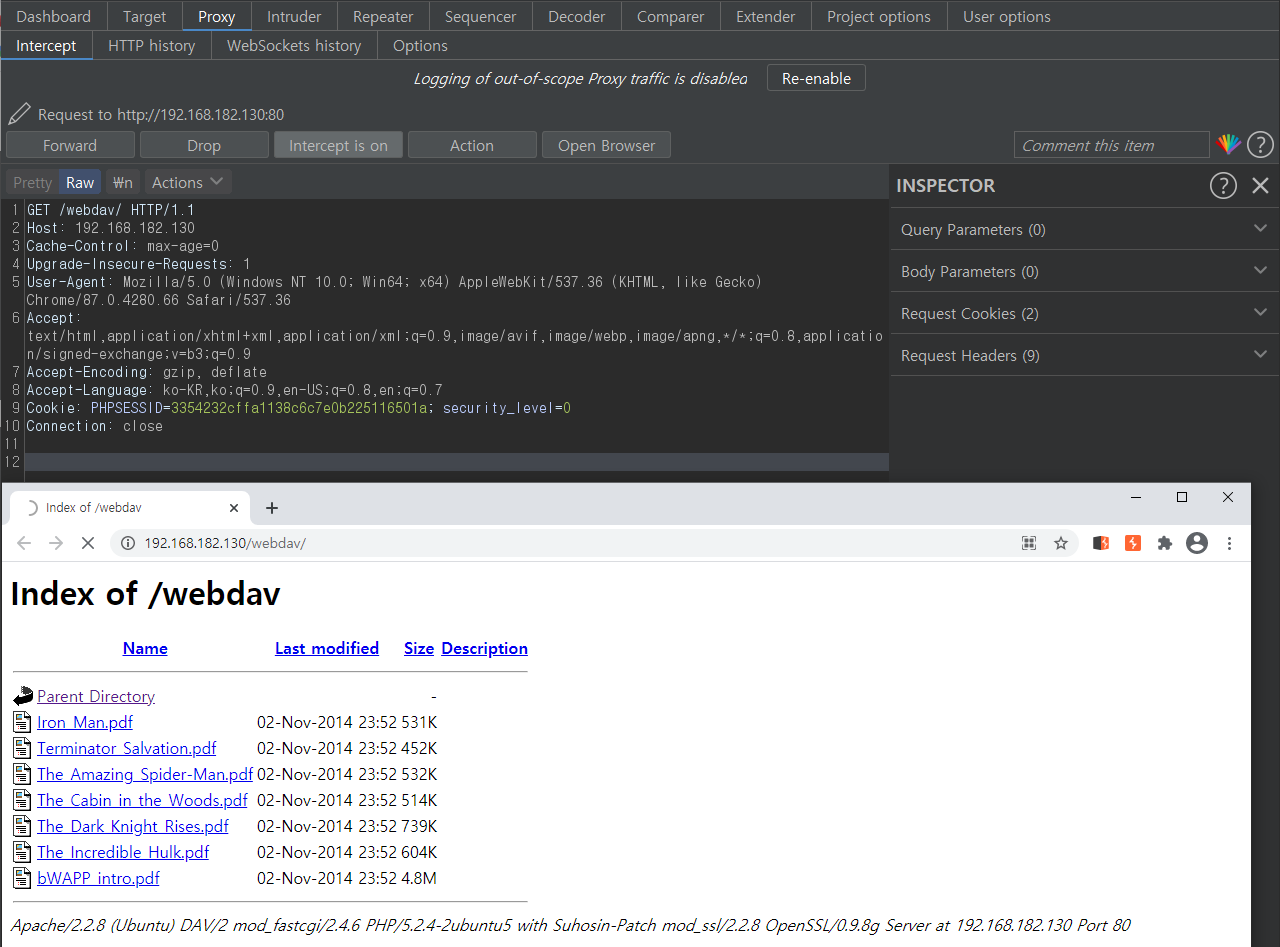1280x947 pixels.
Task: Open the Dashboard tab
Action: [x=54, y=16]
